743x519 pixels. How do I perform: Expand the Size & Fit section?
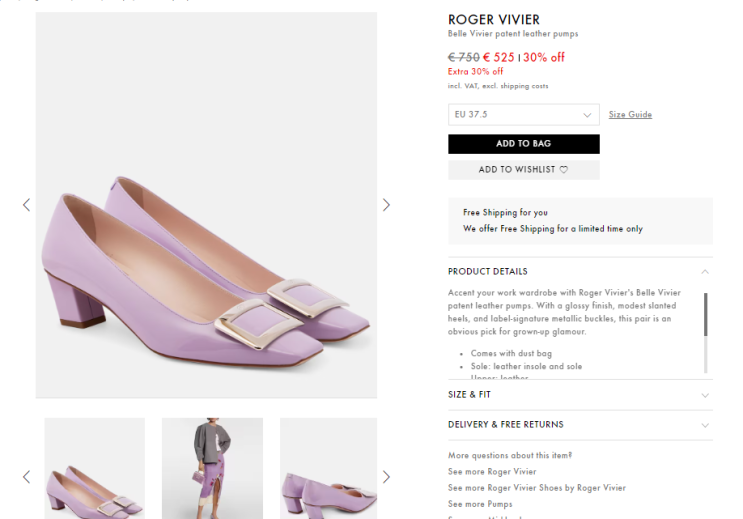point(705,395)
